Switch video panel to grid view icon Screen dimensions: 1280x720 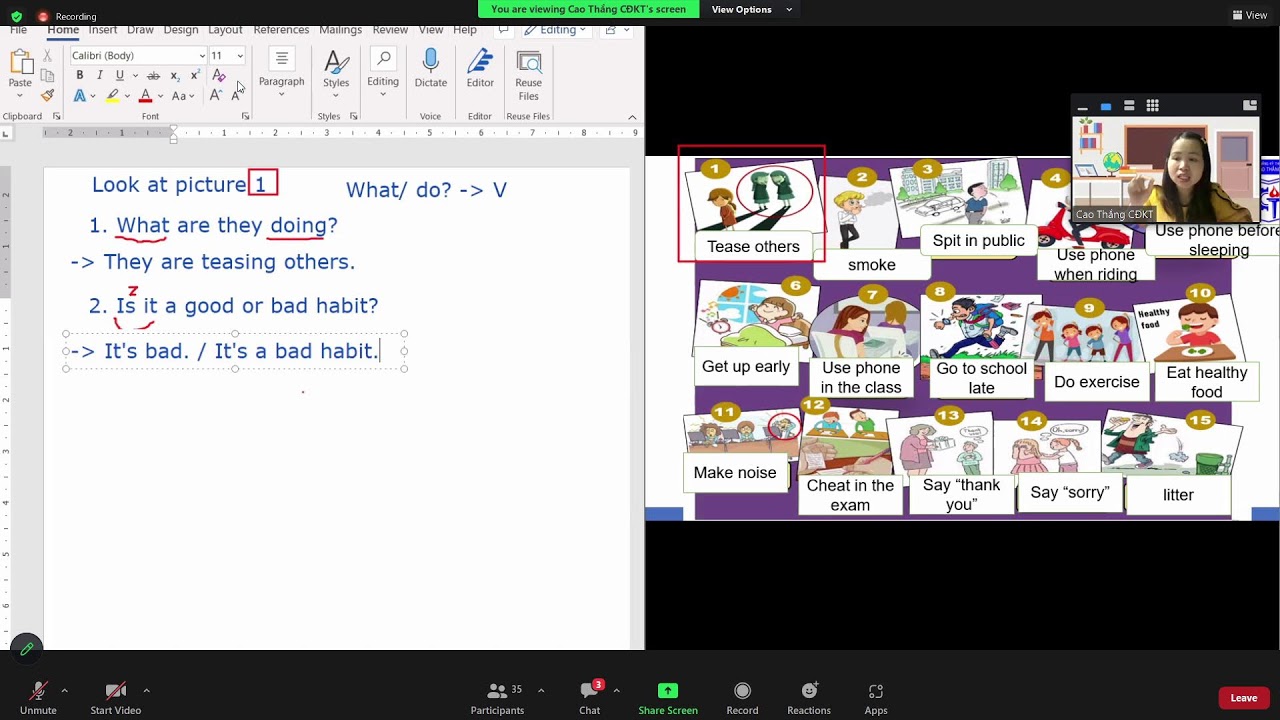[x=1153, y=105]
